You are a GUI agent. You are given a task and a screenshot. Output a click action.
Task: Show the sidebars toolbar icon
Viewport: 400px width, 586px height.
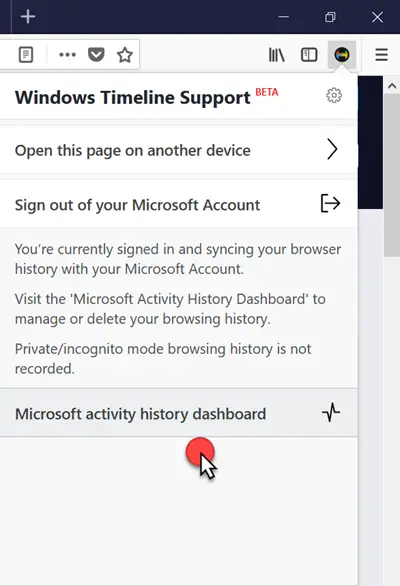tap(309, 55)
